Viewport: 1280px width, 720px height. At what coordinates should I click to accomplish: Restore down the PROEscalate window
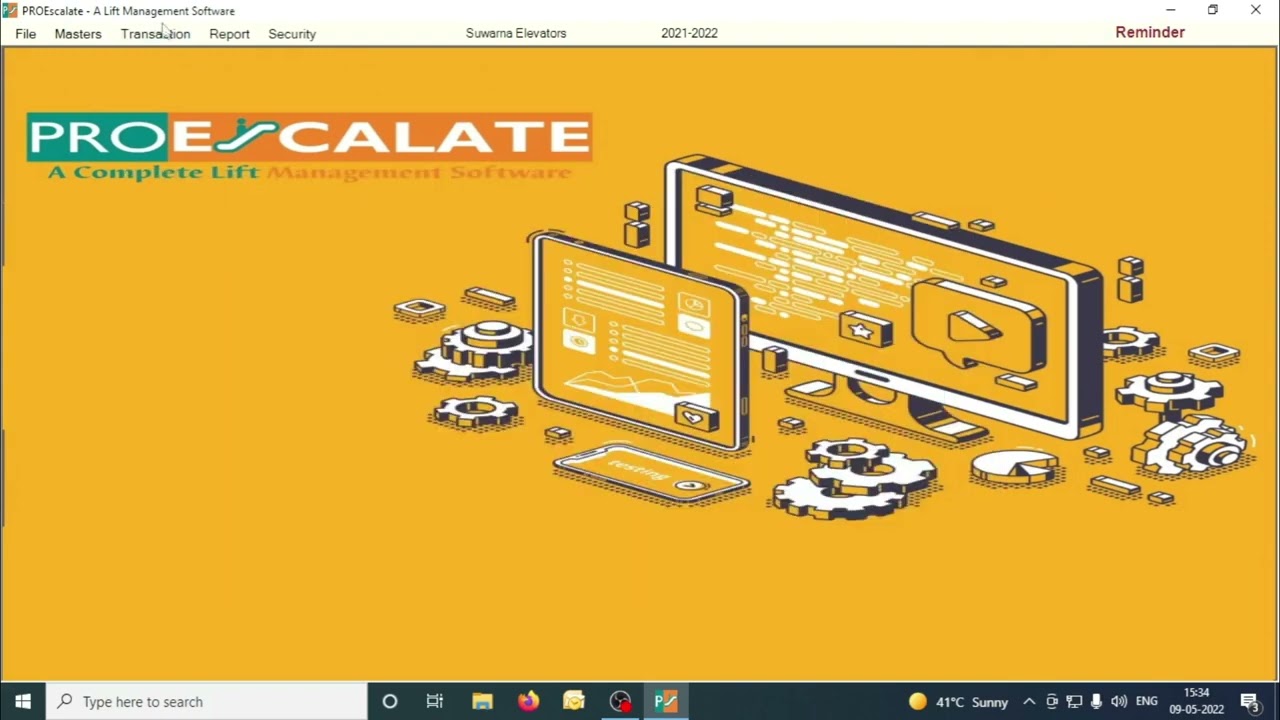tap(1212, 11)
